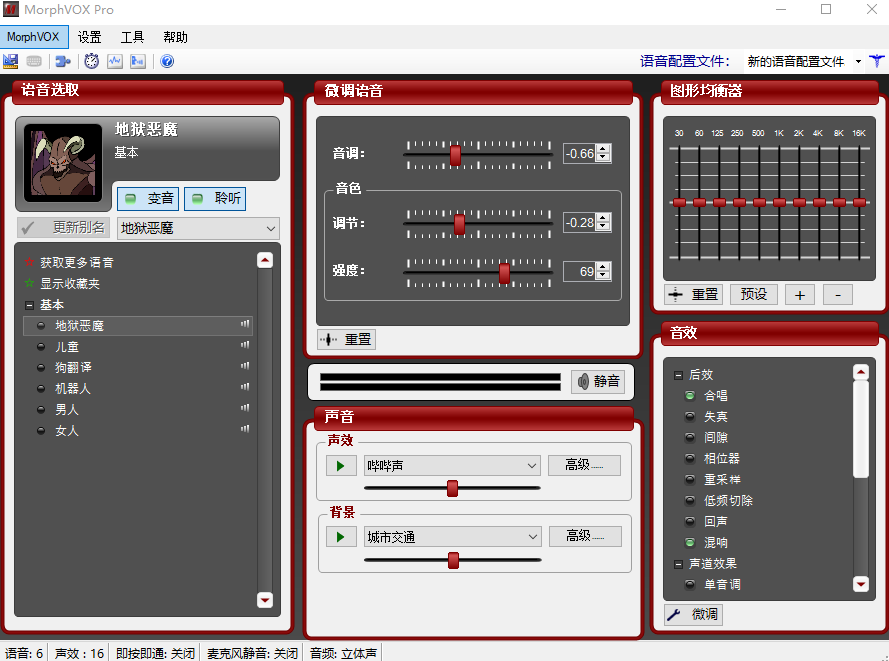Decrease the 强度 value with spinner down

point(603,276)
